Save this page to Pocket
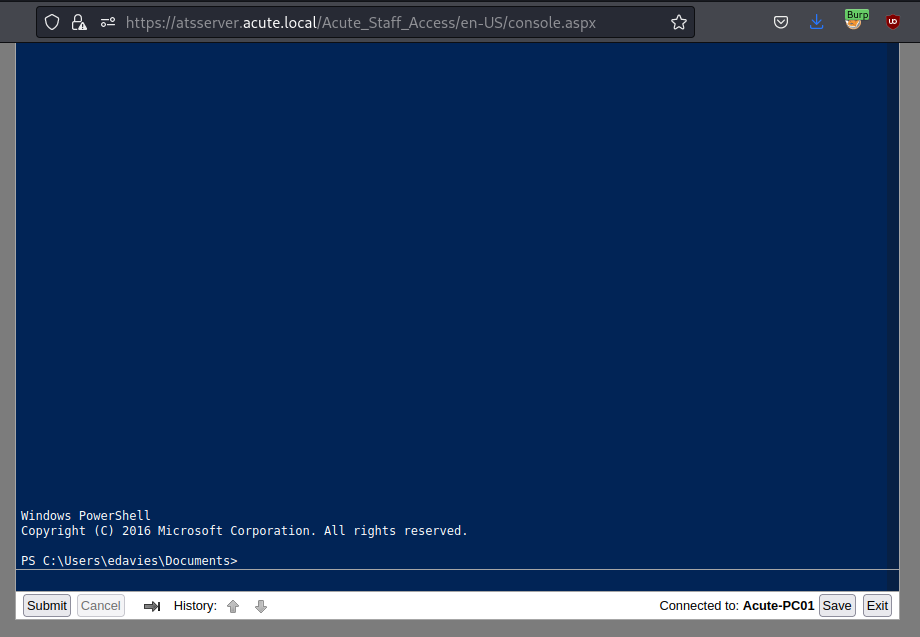Viewport: 920px width, 637px height. tap(781, 21)
